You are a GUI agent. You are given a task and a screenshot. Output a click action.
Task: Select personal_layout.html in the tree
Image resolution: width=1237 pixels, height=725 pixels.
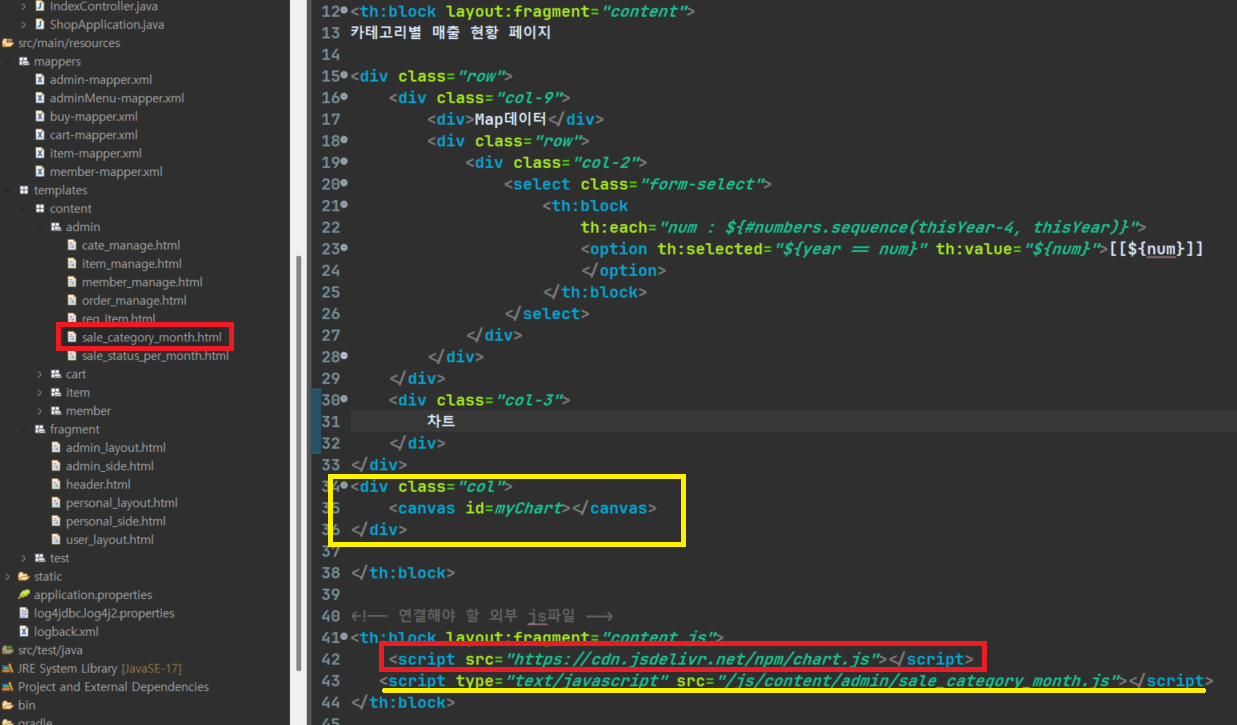coord(122,503)
